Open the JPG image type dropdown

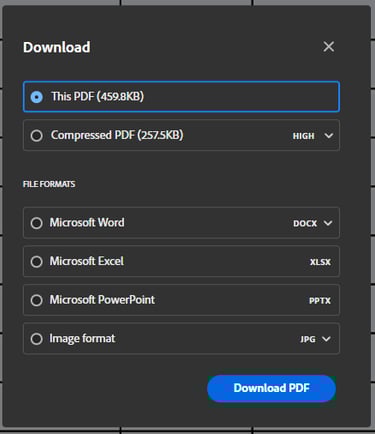(x=315, y=339)
